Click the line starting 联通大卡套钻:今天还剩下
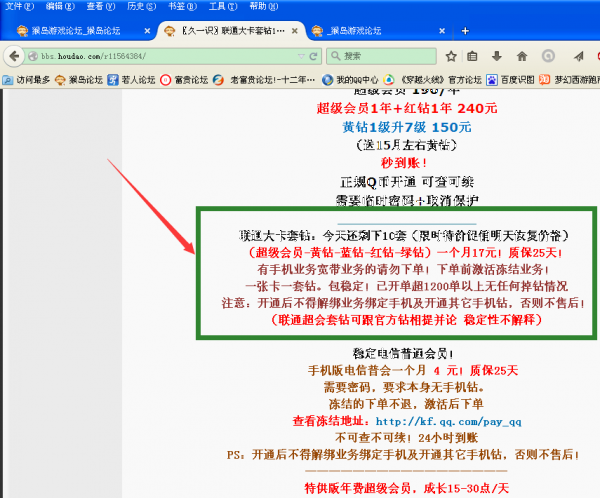600x498 pixels. (x=404, y=235)
